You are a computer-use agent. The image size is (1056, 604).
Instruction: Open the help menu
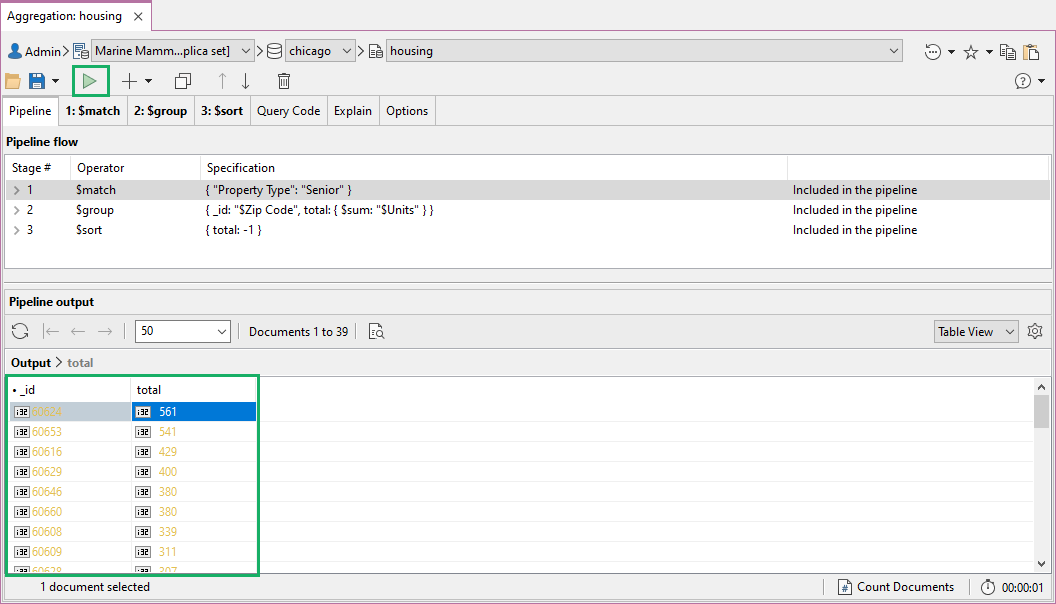point(1024,81)
